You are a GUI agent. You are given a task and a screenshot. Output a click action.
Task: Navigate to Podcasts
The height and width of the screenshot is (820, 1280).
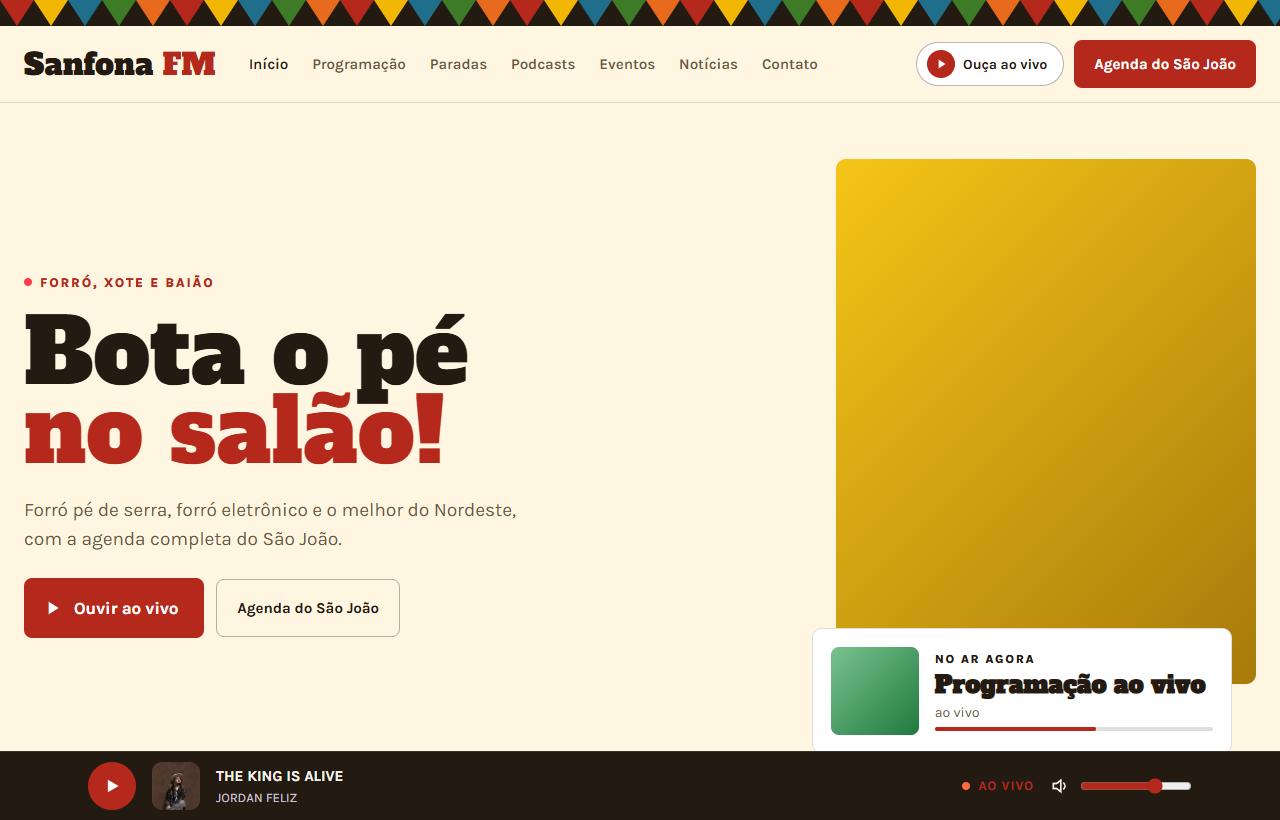(543, 64)
